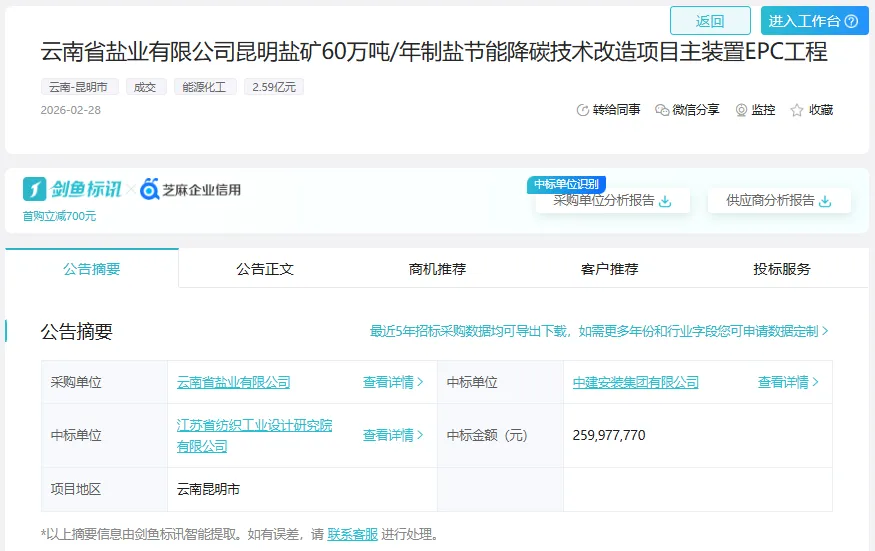Image resolution: width=875 pixels, height=551 pixels.
Task: Expand 查看详情 for 中建安装集团有限公司
Action: [x=788, y=382]
